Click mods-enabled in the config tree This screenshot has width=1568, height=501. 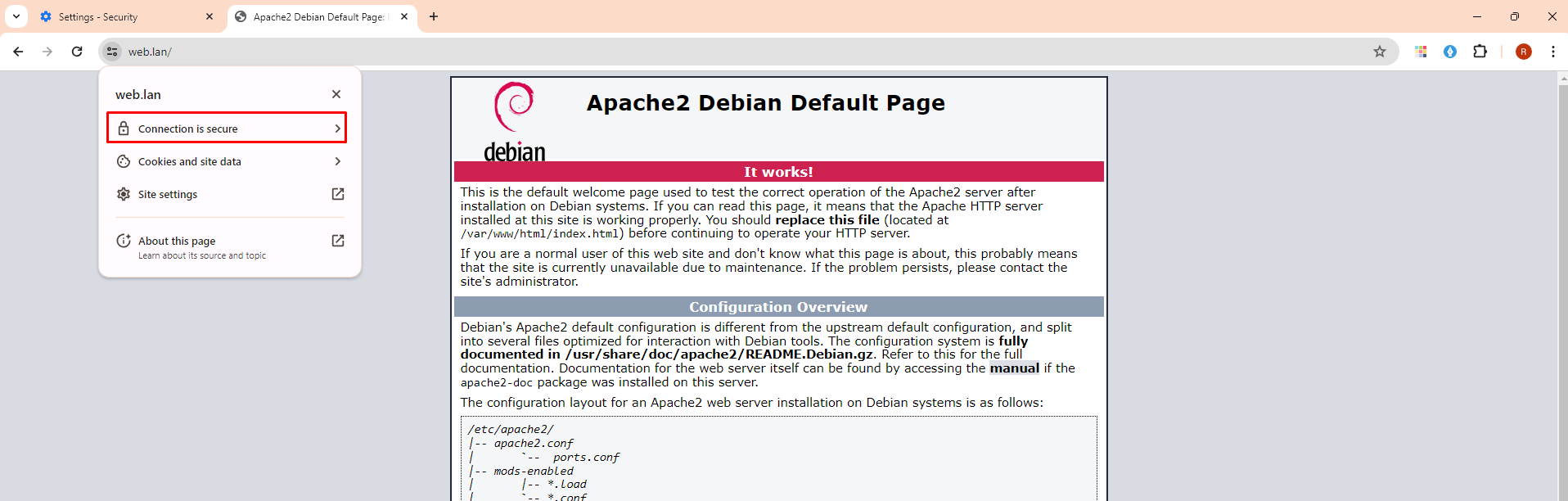[x=534, y=472]
